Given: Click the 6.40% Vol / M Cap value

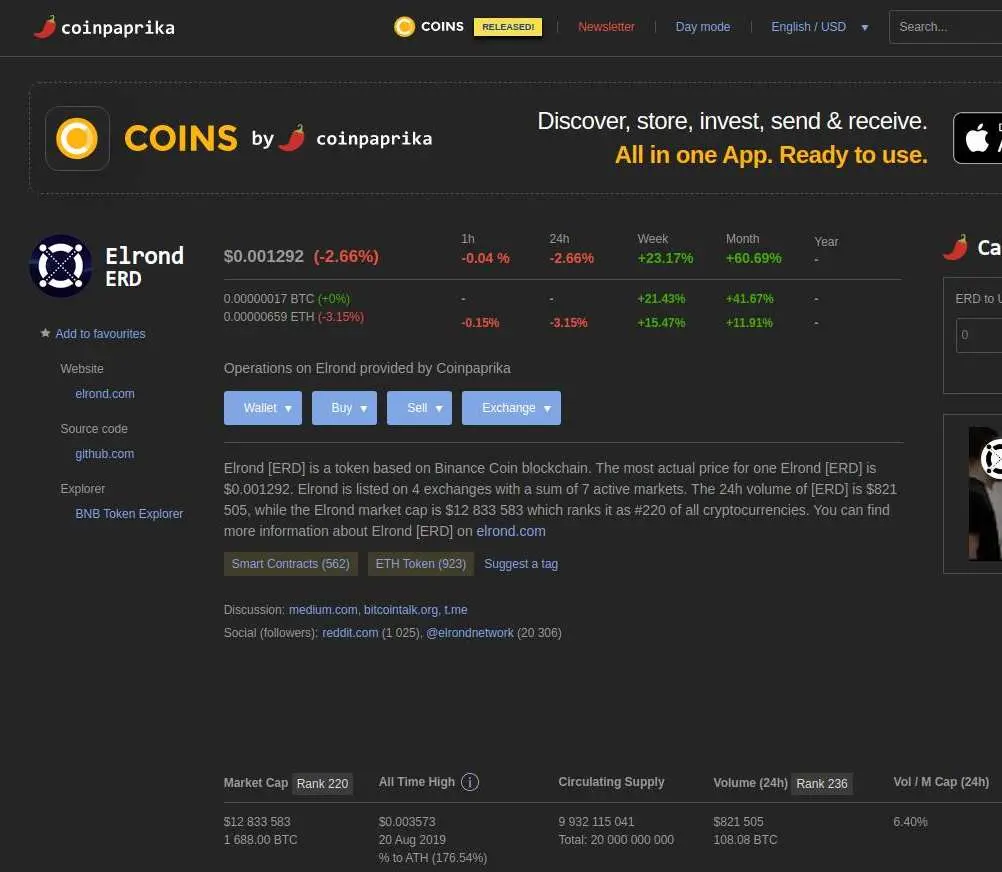Looking at the screenshot, I should [x=910, y=822].
